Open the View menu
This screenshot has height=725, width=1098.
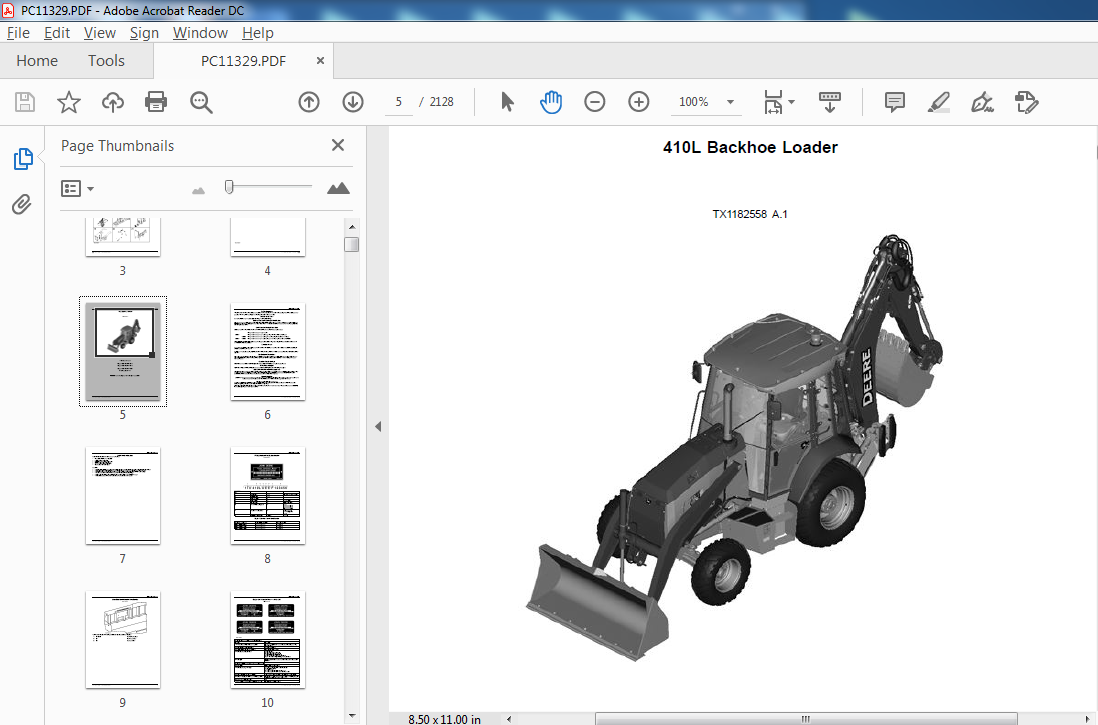99,33
